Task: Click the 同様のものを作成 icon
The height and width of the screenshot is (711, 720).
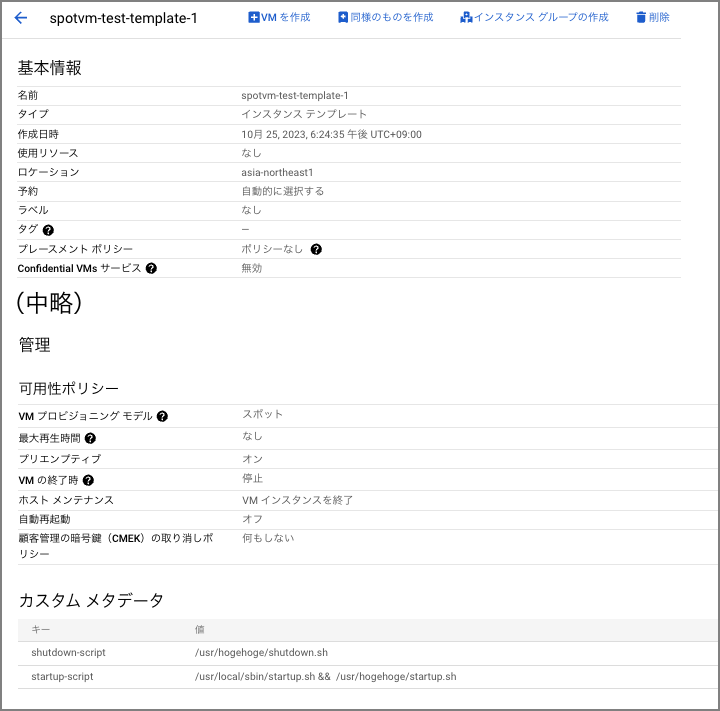Action: [x=343, y=18]
